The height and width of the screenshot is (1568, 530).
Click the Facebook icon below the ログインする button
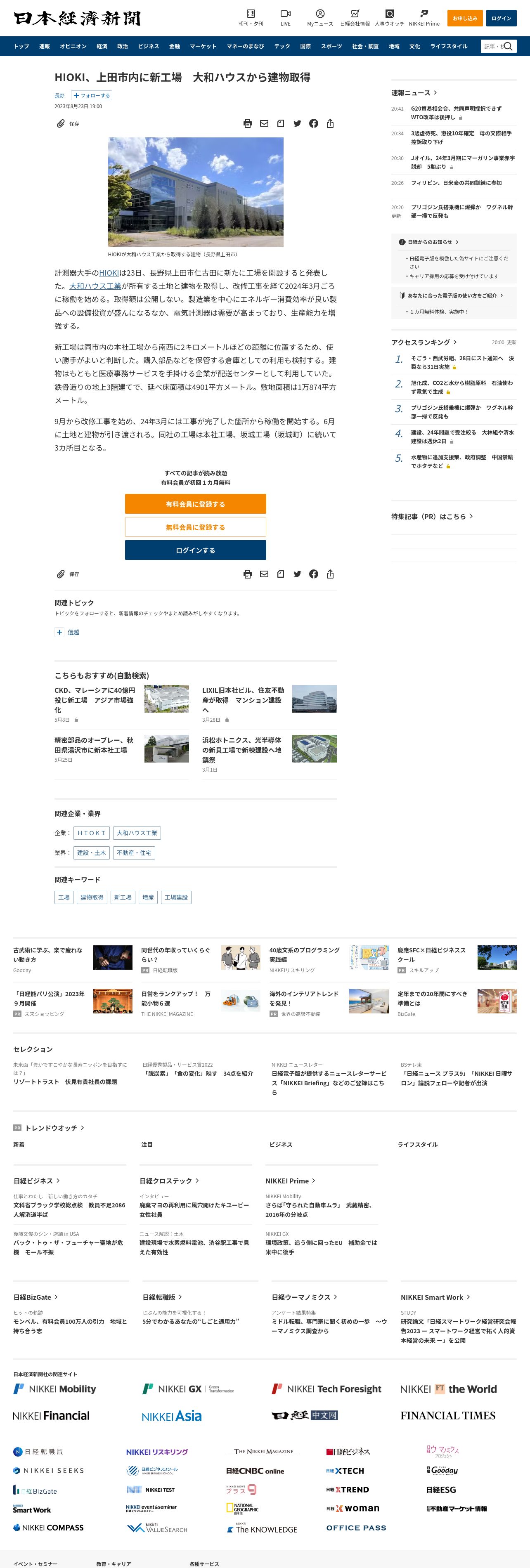(x=313, y=574)
